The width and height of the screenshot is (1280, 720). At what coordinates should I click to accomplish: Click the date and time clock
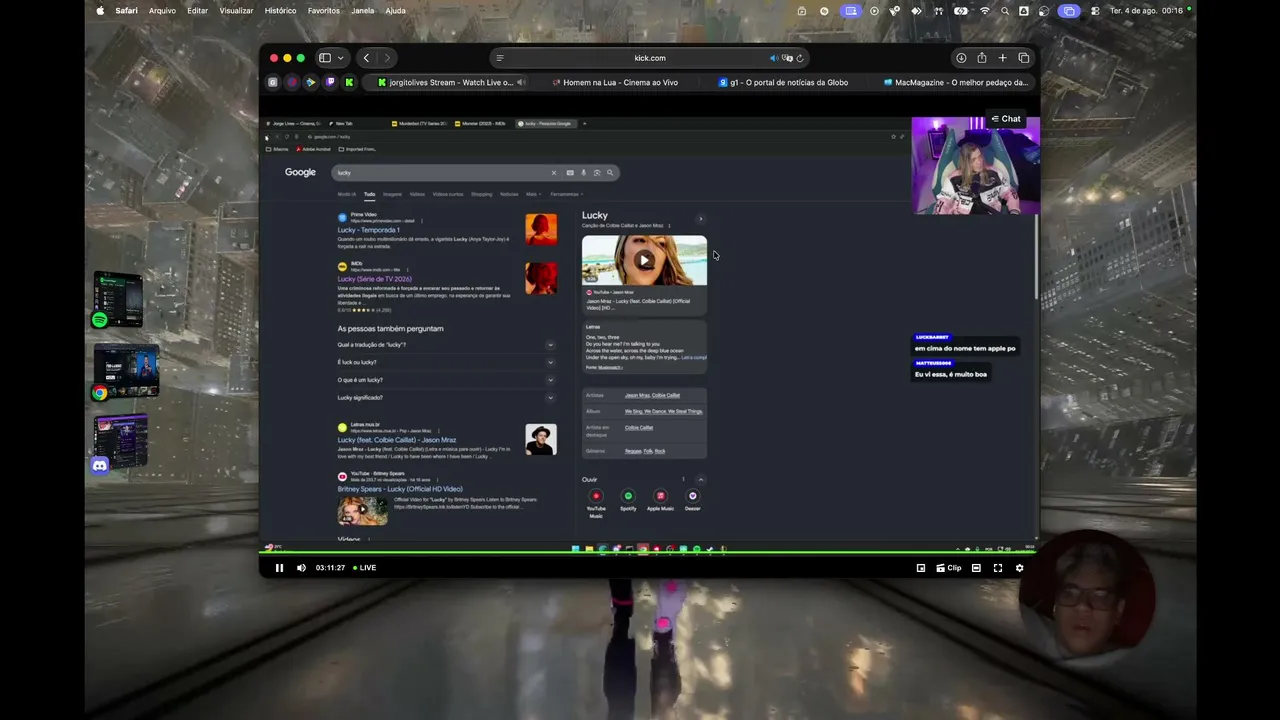click(1147, 11)
